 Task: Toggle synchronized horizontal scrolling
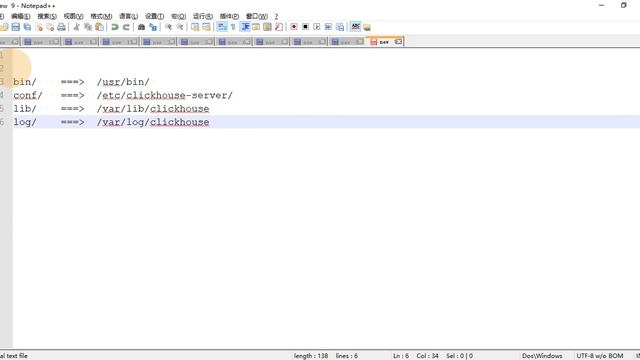207,27
